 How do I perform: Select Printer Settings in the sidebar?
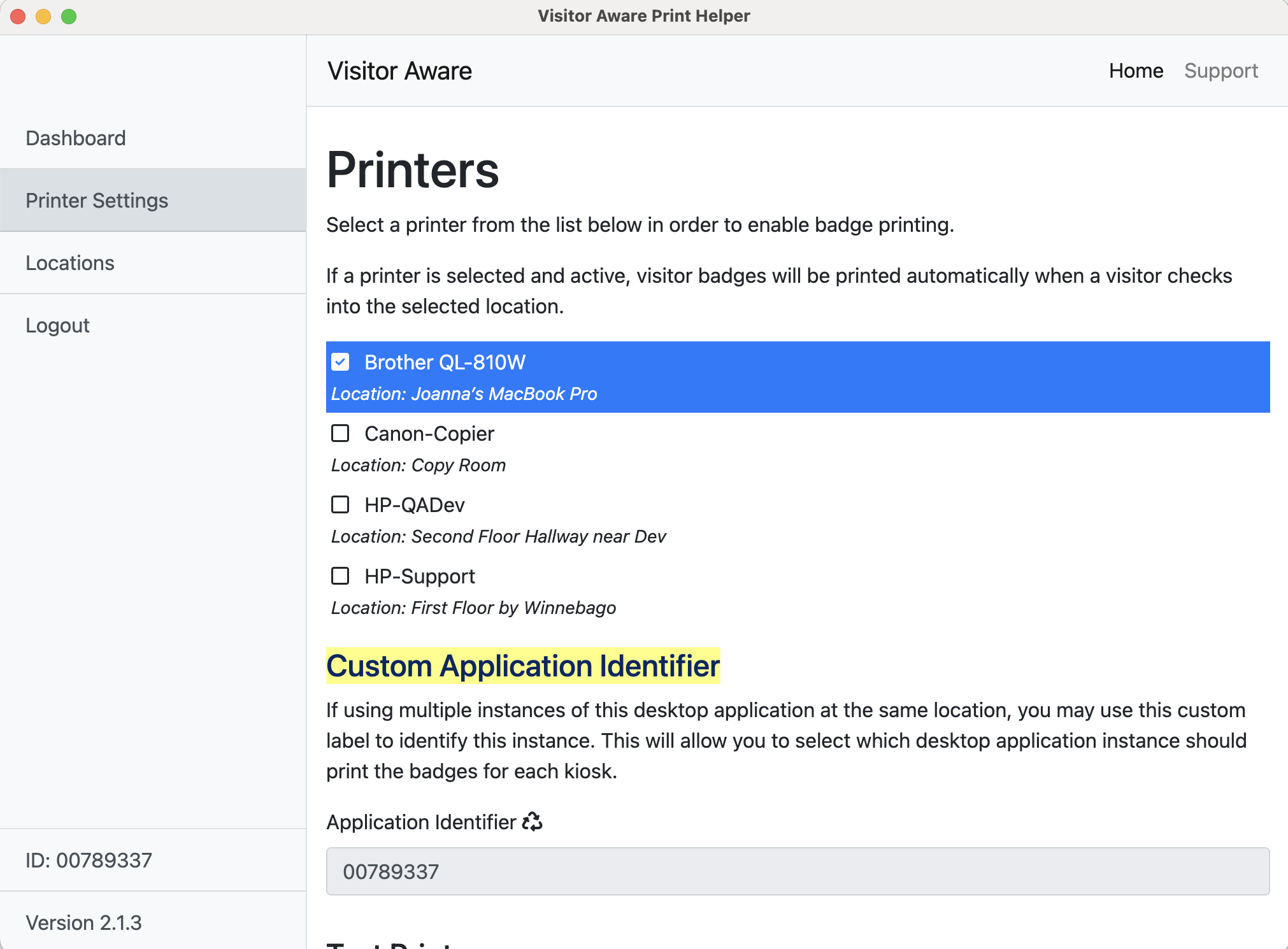click(x=97, y=201)
